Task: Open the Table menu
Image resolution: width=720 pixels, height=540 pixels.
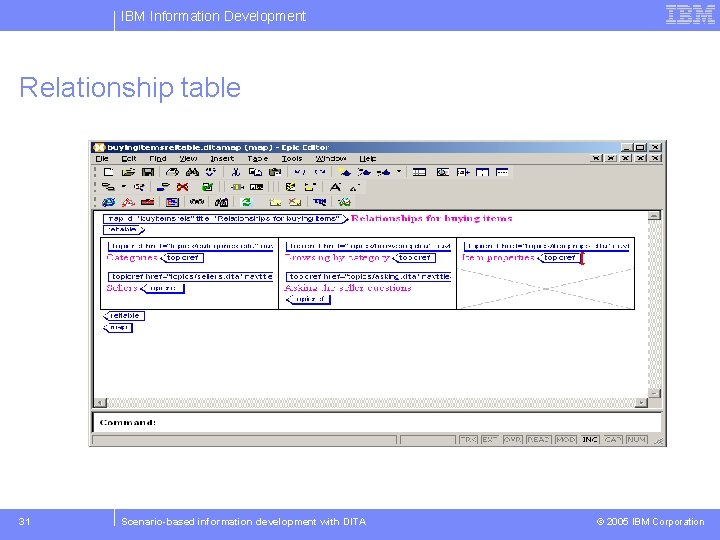Action: click(258, 158)
